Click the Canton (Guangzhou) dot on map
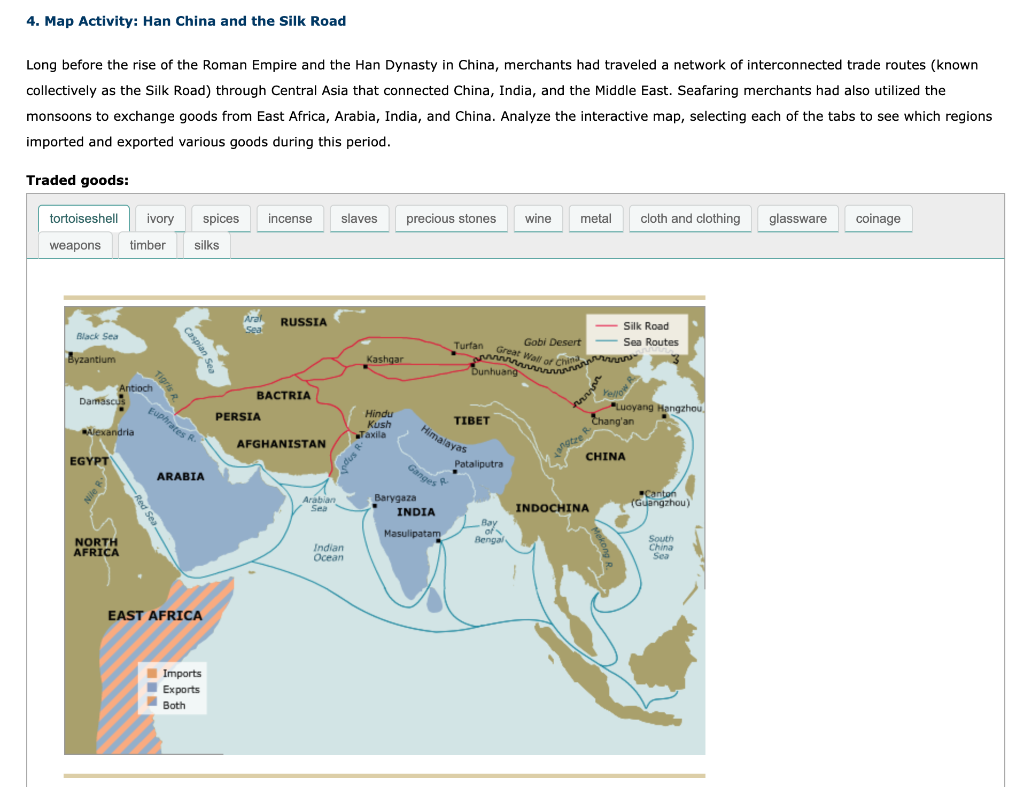This screenshot has height=787, width=1024. click(x=641, y=493)
